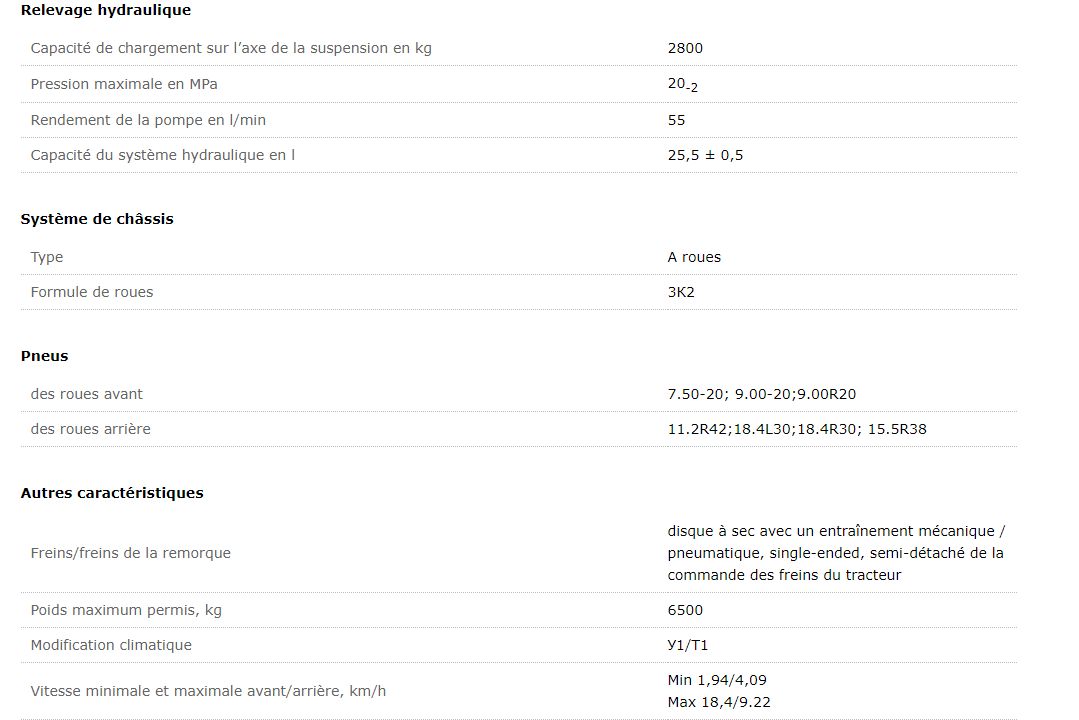Click the "Système de châssis" heading
1079x720 pixels.
pyautogui.click(x=97, y=219)
